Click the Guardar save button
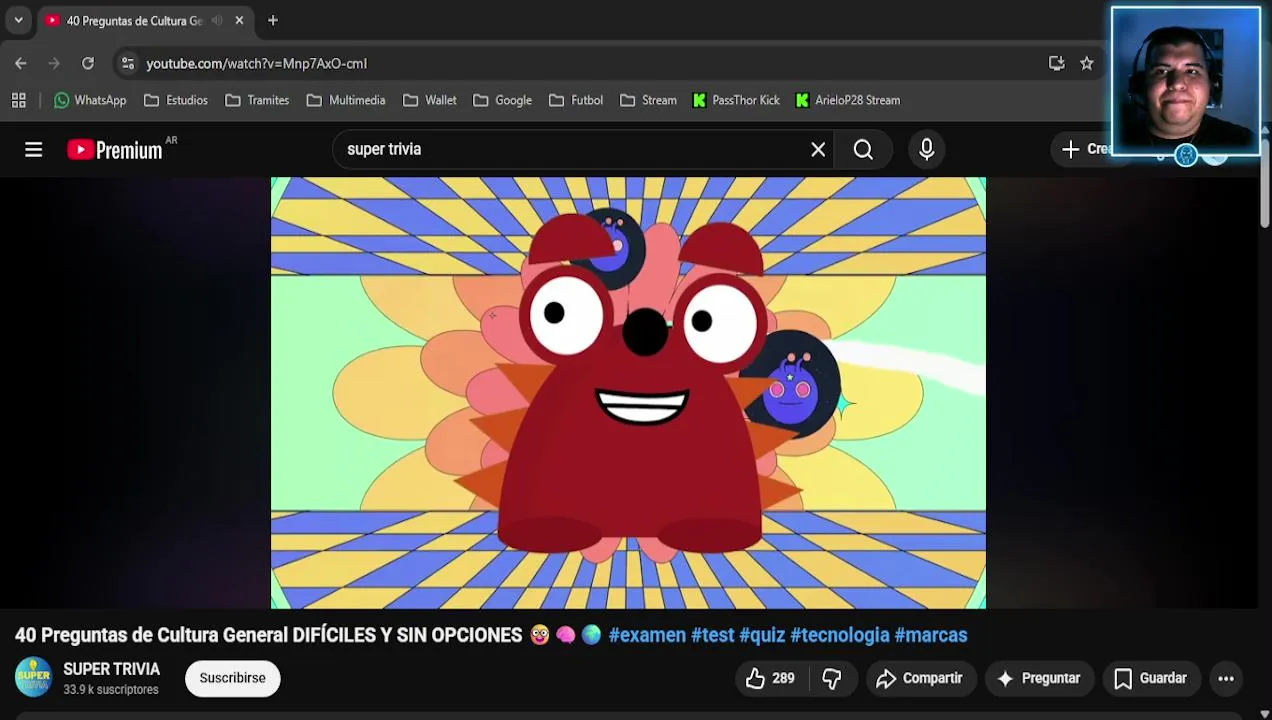1272x720 pixels. (1150, 678)
